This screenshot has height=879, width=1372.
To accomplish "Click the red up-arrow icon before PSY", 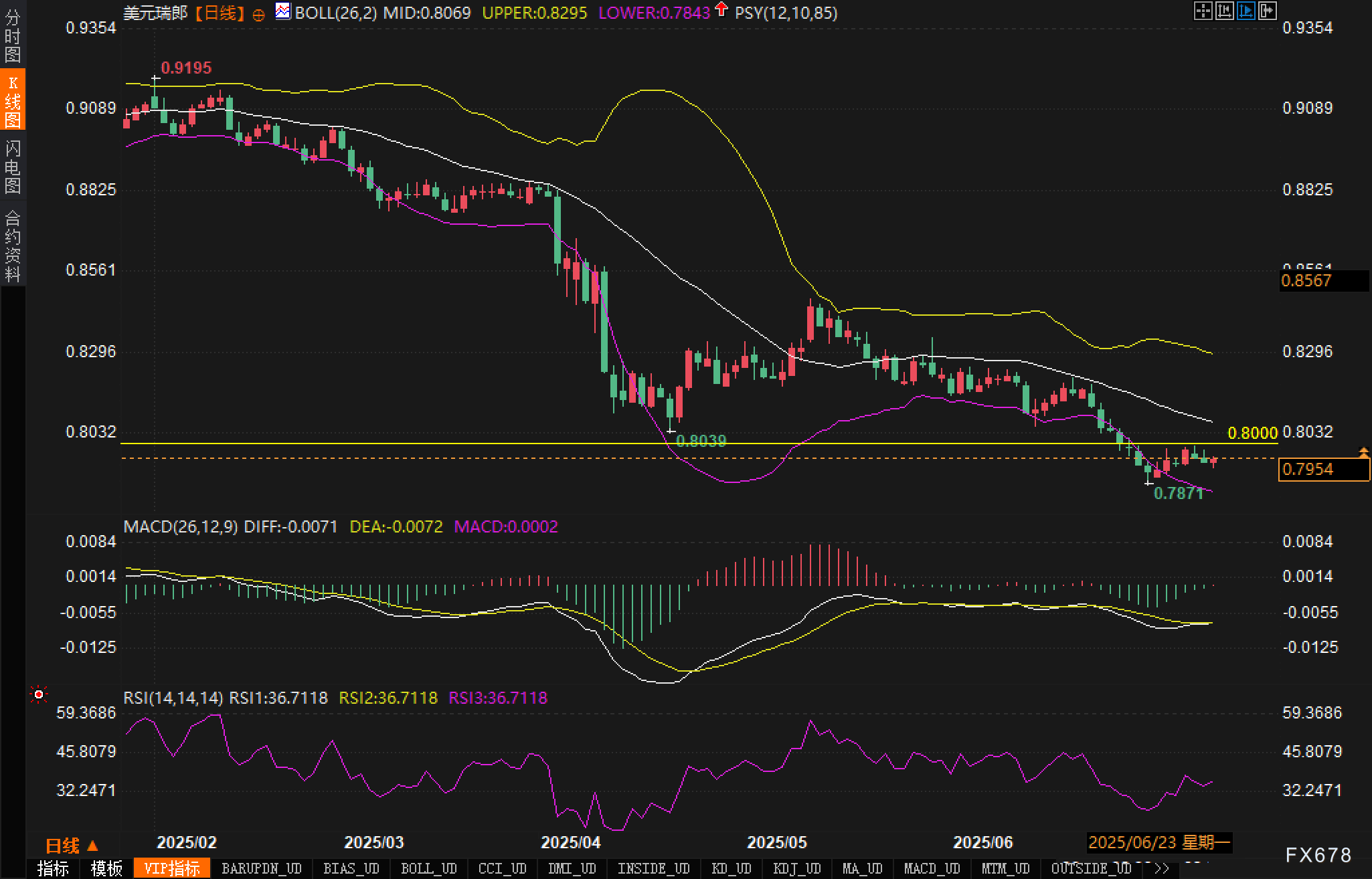I will (x=721, y=9).
